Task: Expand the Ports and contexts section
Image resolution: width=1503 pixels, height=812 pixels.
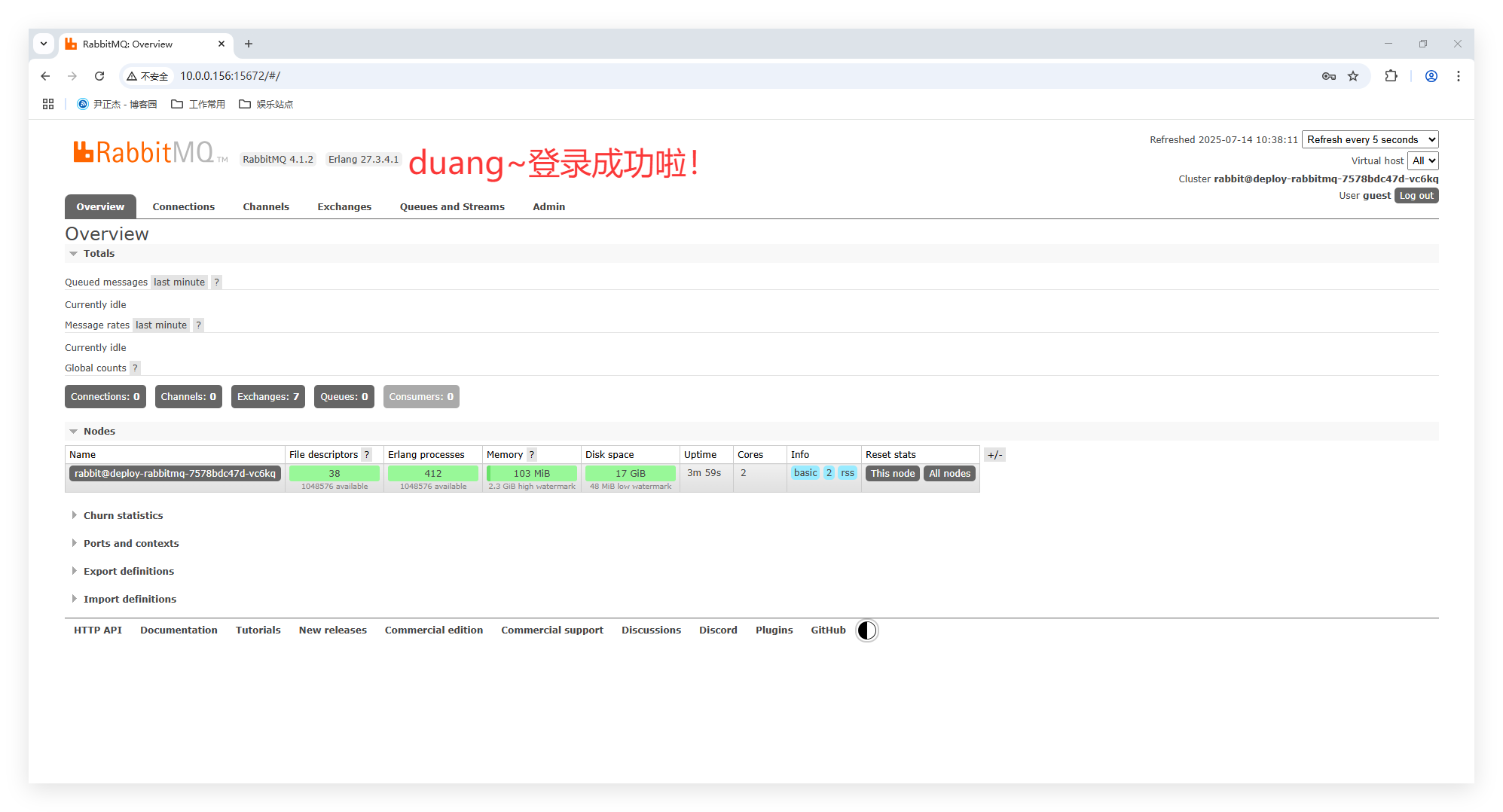Action: (x=124, y=544)
